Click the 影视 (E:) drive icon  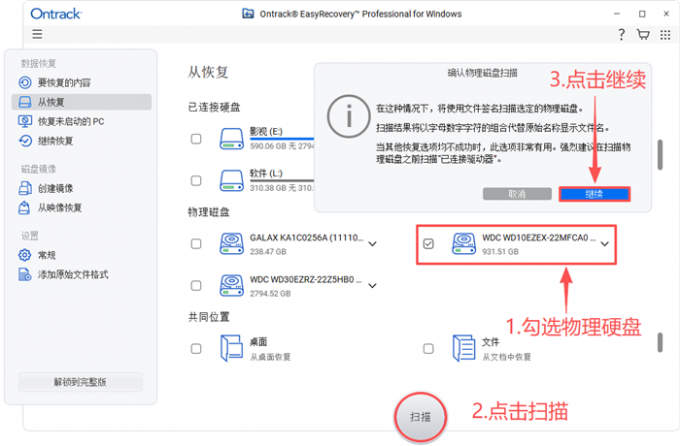click(x=232, y=139)
